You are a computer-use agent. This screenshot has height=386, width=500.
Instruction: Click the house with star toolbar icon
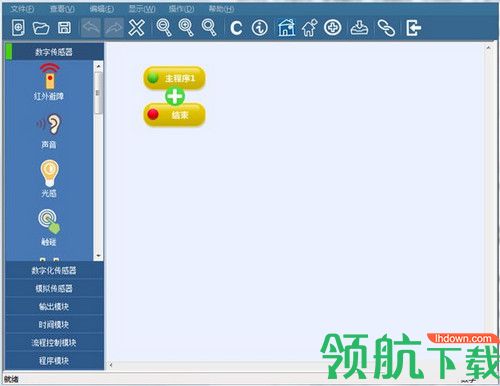[310, 28]
